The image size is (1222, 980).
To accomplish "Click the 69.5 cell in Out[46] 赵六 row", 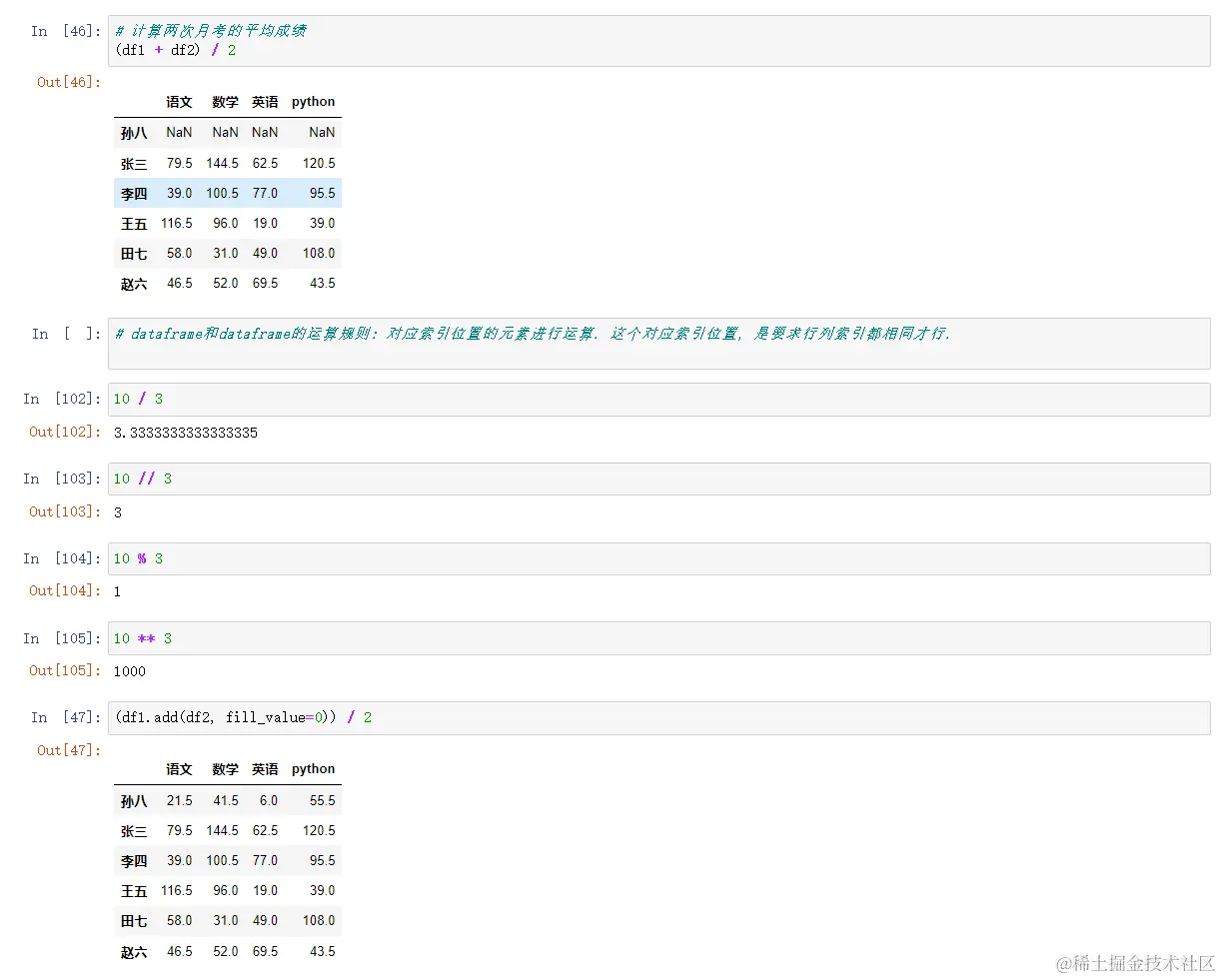I will pos(266,283).
